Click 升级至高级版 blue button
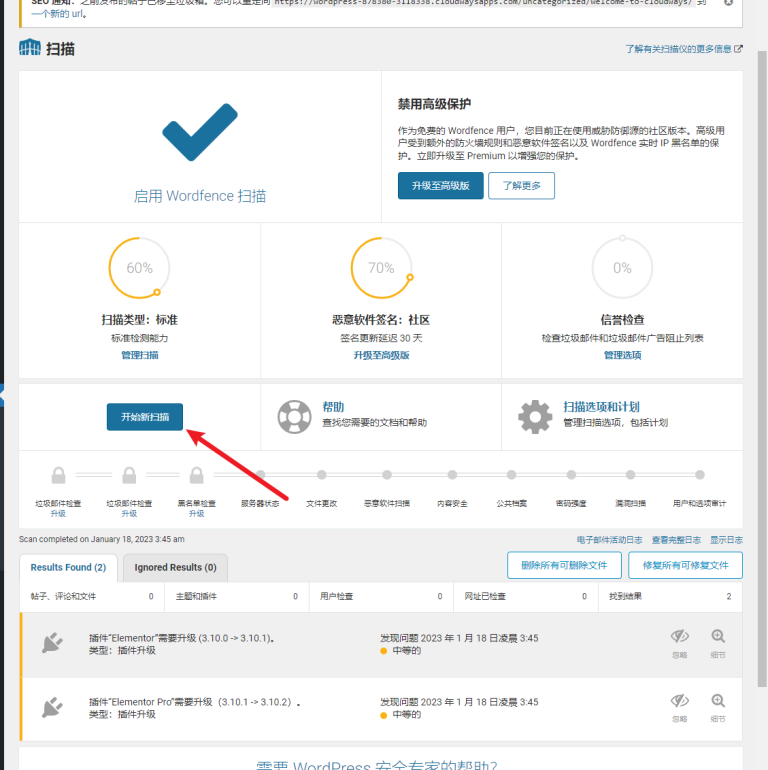This screenshot has height=770, width=768. tap(440, 186)
